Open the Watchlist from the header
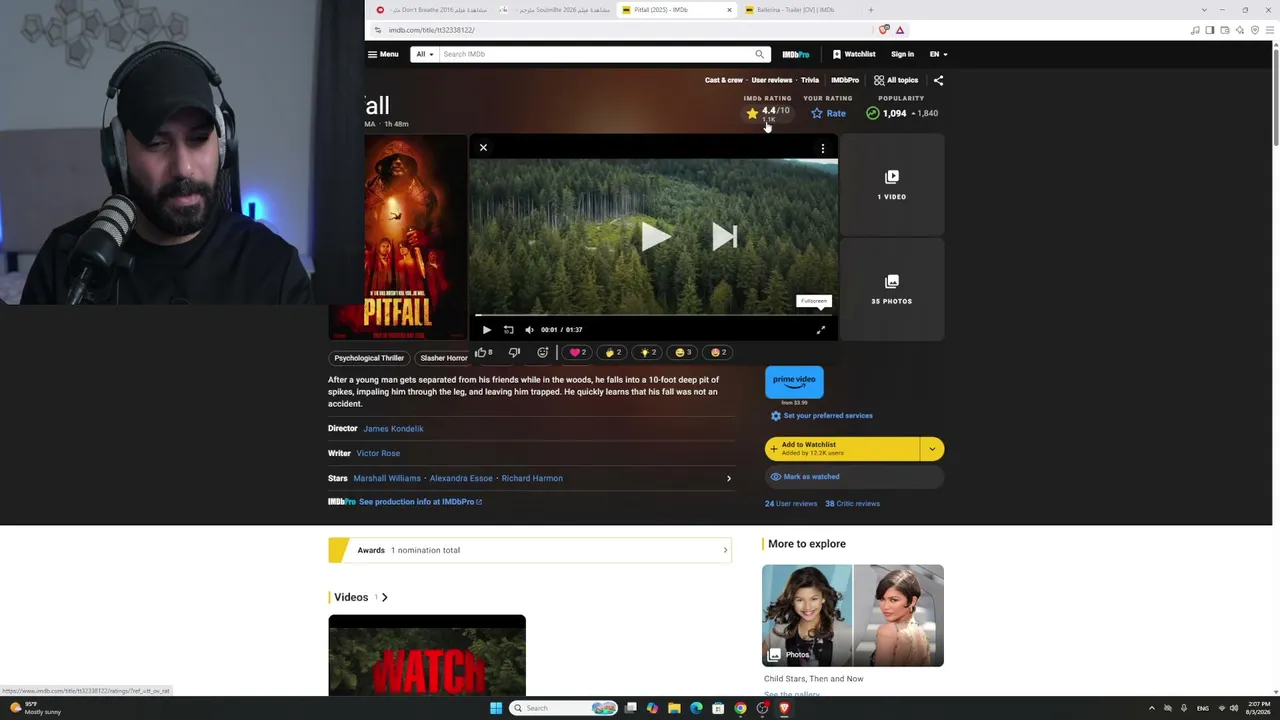This screenshot has height=720, width=1280. (853, 54)
